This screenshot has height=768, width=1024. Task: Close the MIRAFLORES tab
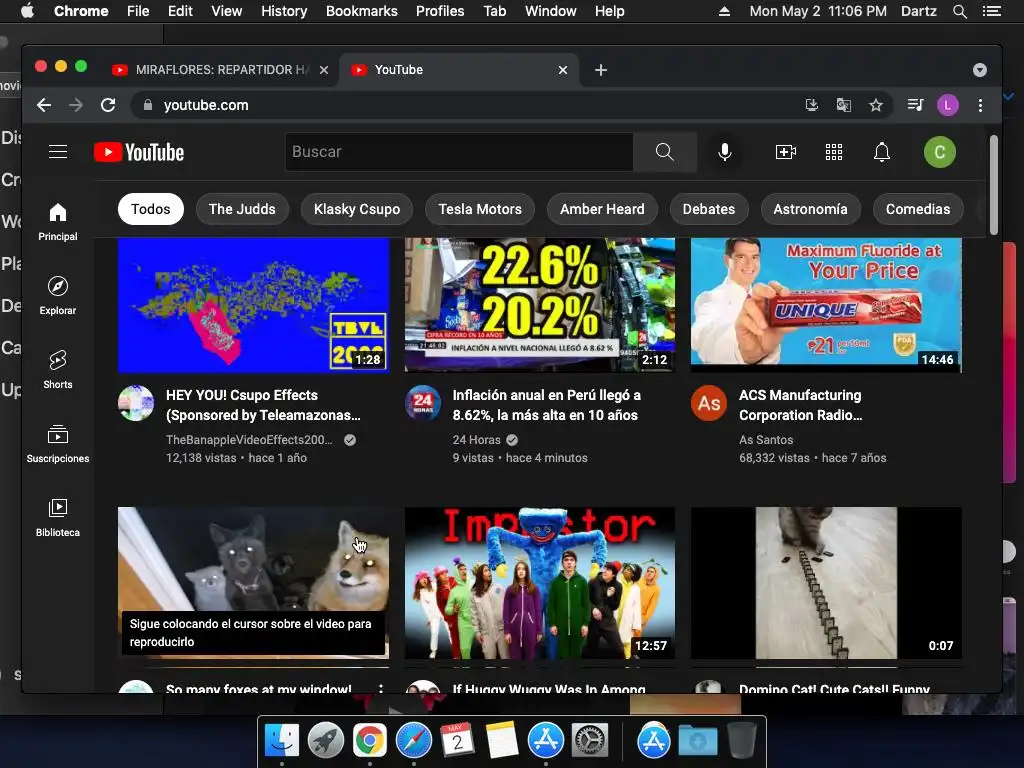pyautogui.click(x=324, y=70)
